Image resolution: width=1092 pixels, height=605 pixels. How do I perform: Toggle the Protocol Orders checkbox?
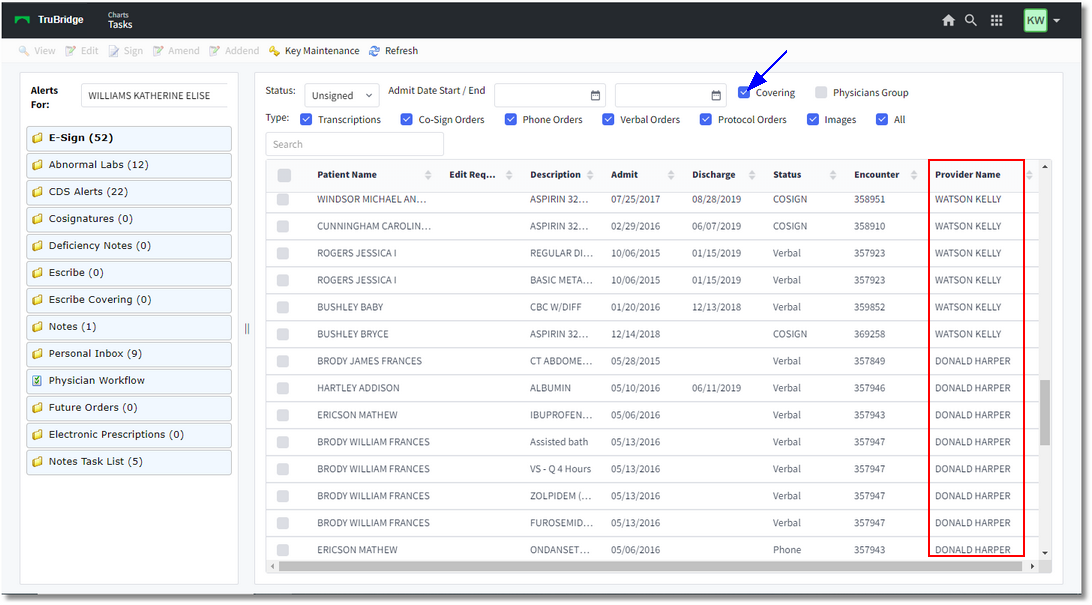click(x=705, y=120)
